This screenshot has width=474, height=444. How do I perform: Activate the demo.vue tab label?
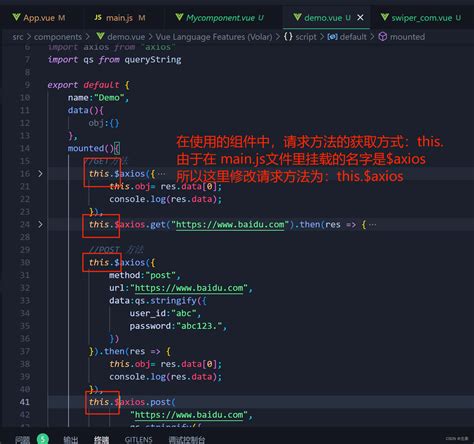coord(323,18)
